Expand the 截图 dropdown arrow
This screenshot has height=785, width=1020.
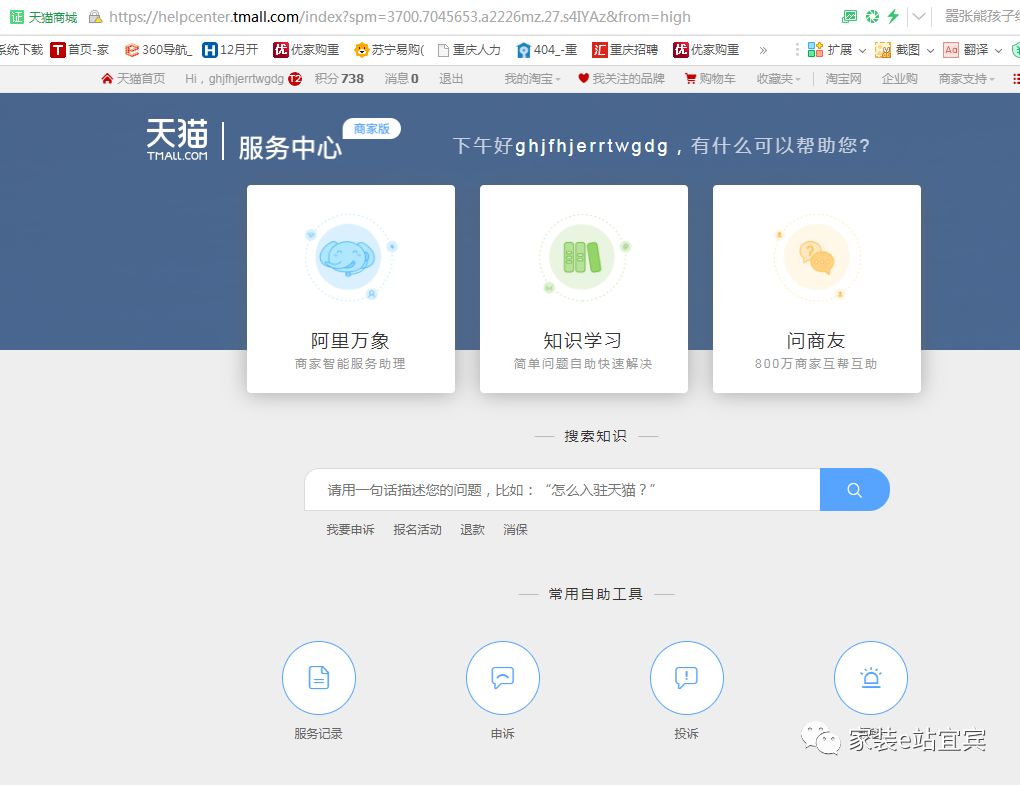(930, 50)
